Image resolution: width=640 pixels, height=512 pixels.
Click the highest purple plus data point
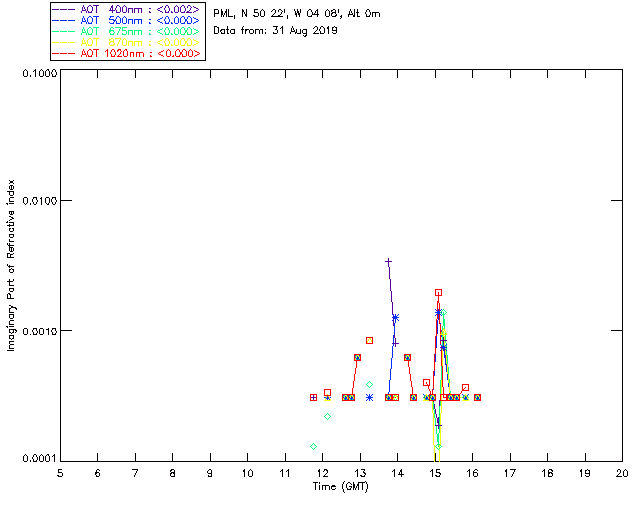(389, 261)
